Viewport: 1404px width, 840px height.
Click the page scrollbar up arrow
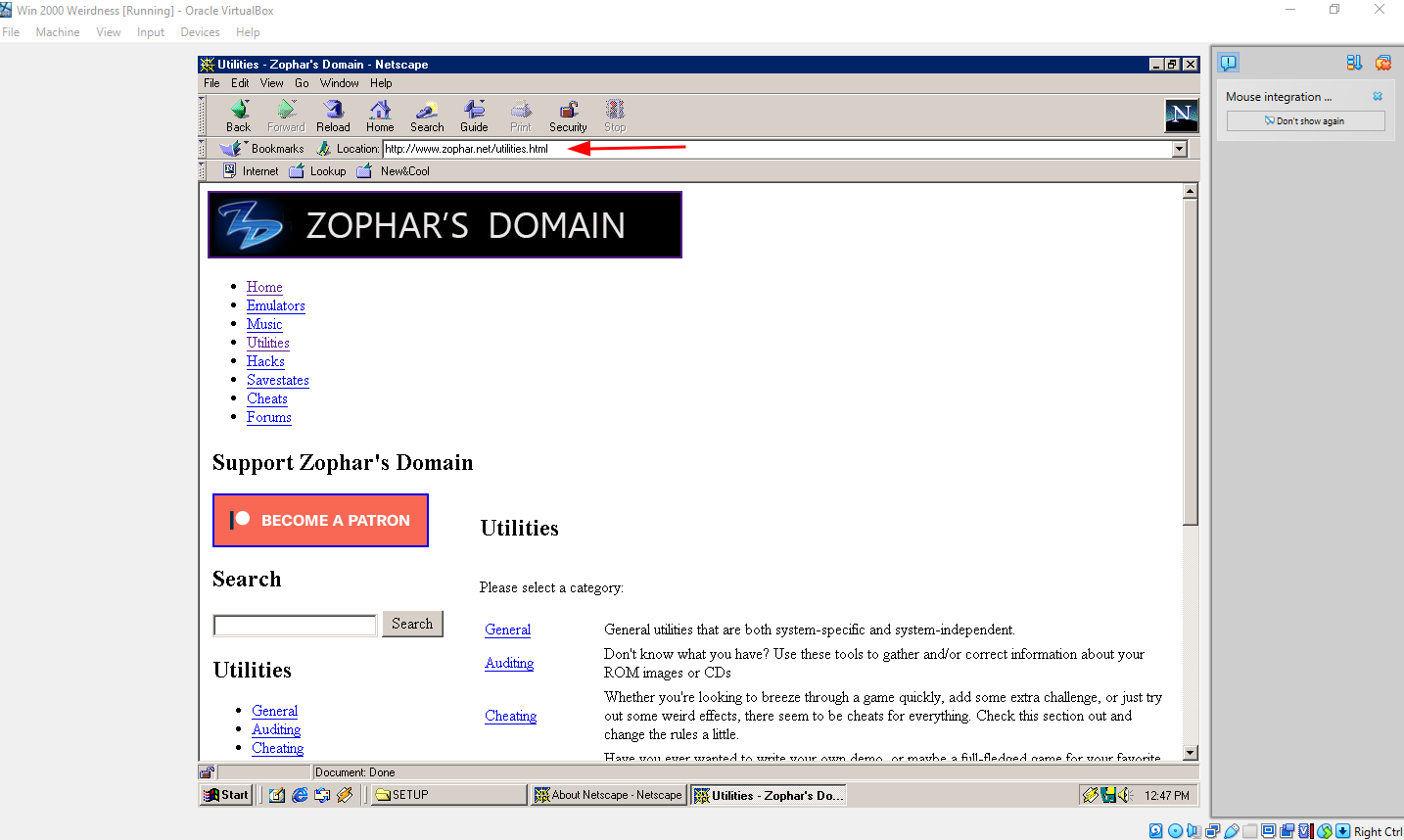pyautogui.click(x=1191, y=192)
